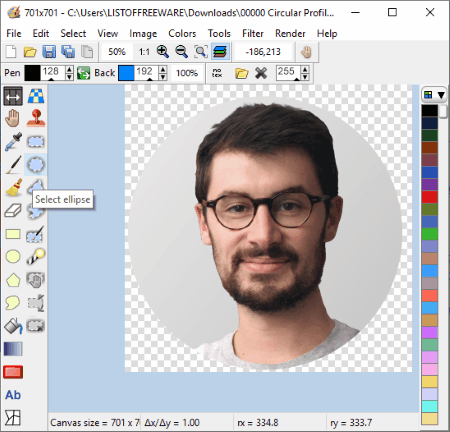Select the Color picker eyedropper tool
This screenshot has height=432, width=450.
click(13, 142)
